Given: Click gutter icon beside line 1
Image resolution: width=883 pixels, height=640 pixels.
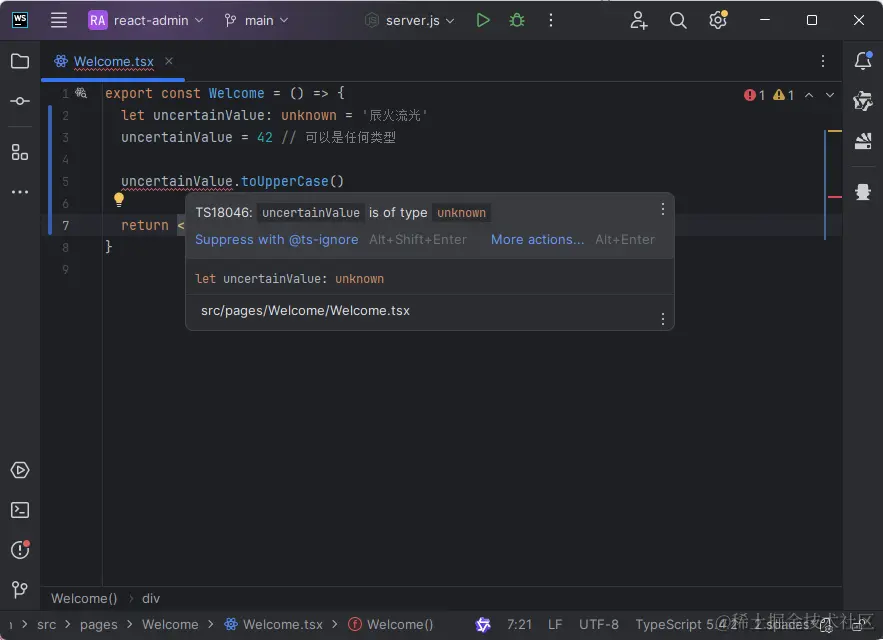Looking at the screenshot, I should pos(82,93).
